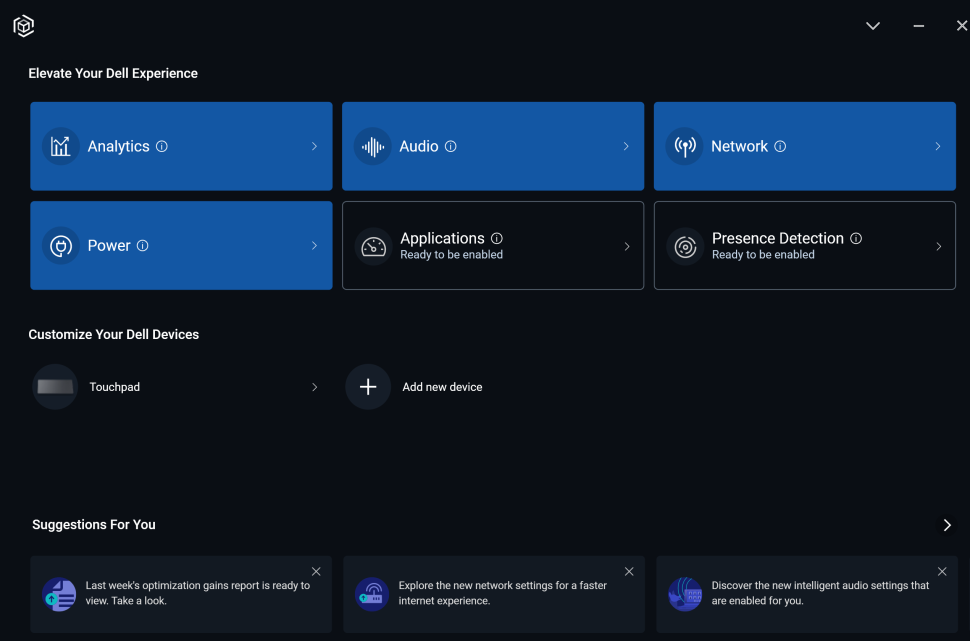Dismiss the optimization gains report suggestion
Viewport: 970px width, 641px height.
316,572
